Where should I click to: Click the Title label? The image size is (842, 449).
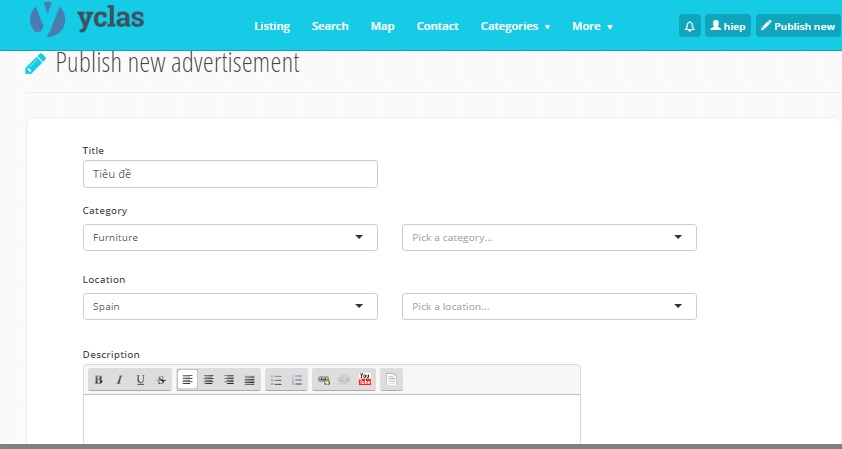tap(93, 150)
